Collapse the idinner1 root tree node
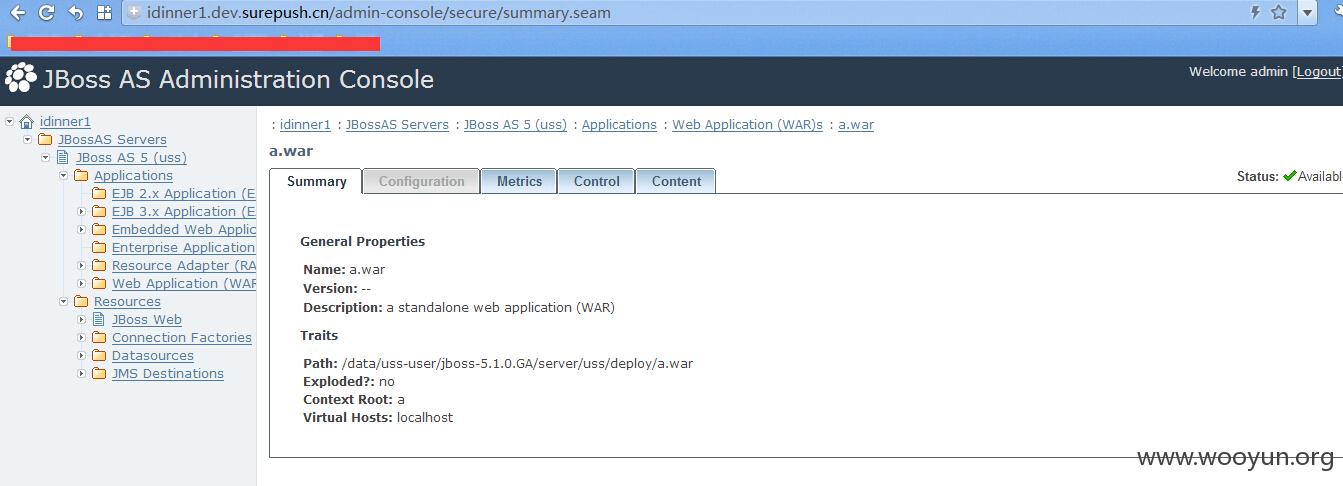The width and height of the screenshot is (1343, 486). pos(9,121)
